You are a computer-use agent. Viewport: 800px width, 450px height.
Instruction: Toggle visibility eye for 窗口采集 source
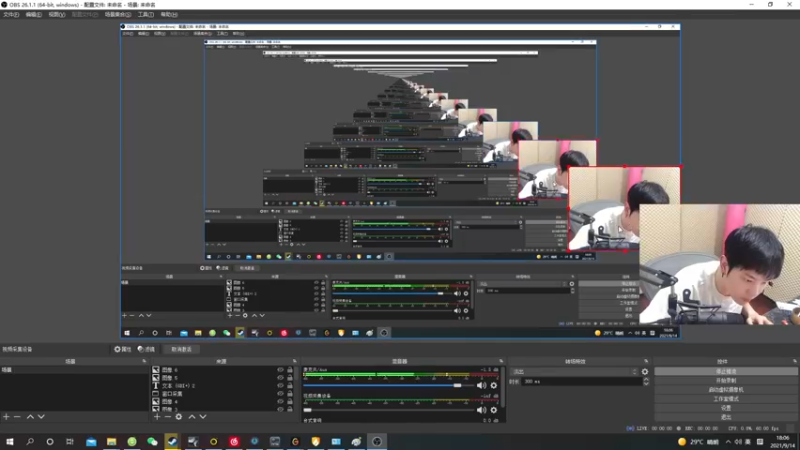(x=280, y=394)
